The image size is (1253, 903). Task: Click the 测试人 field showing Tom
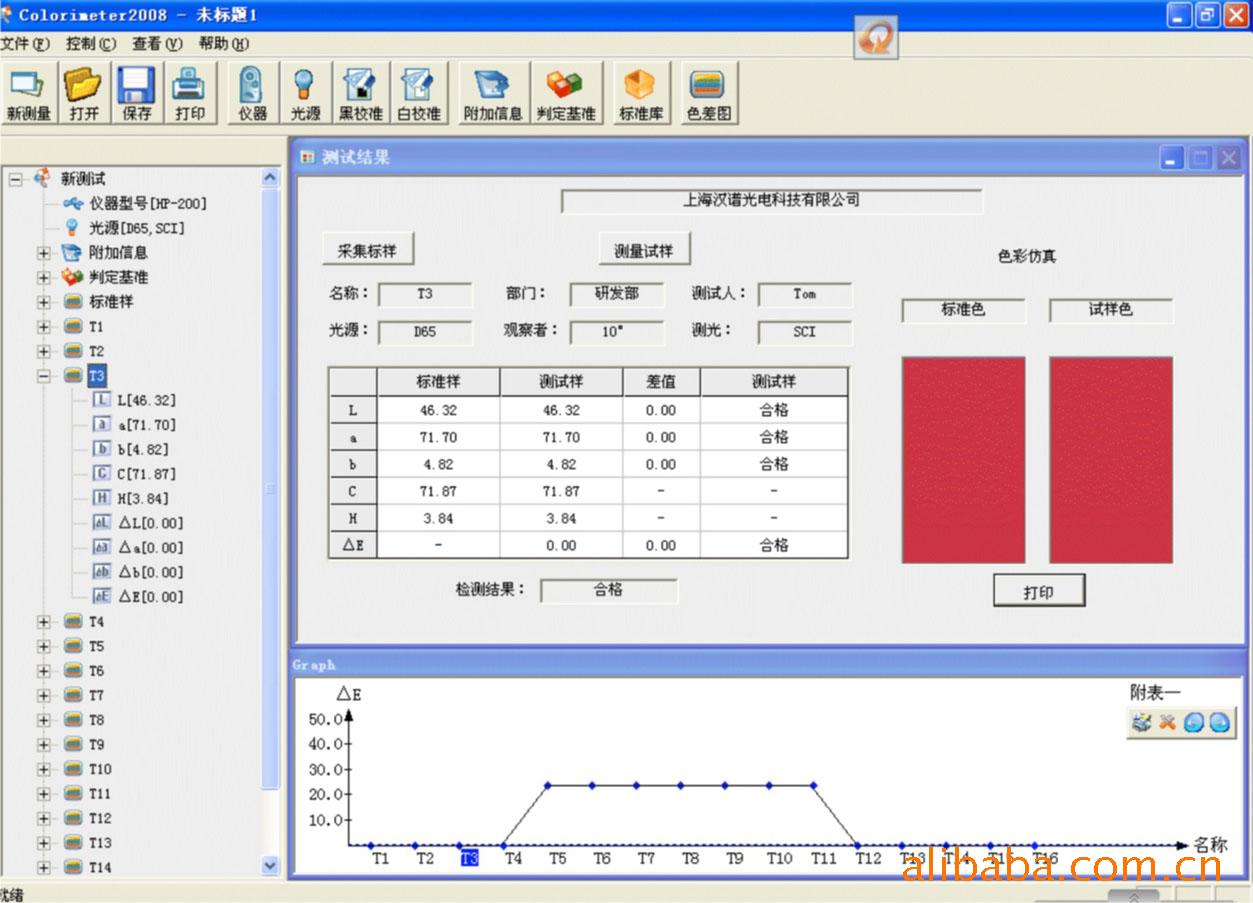(x=805, y=294)
